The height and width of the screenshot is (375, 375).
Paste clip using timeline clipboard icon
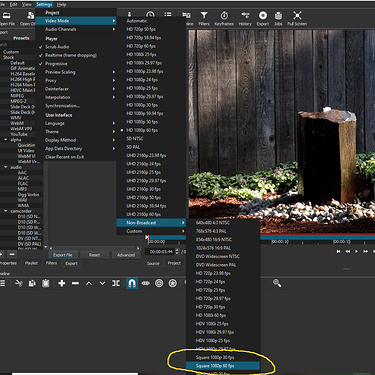coord(46,283)
